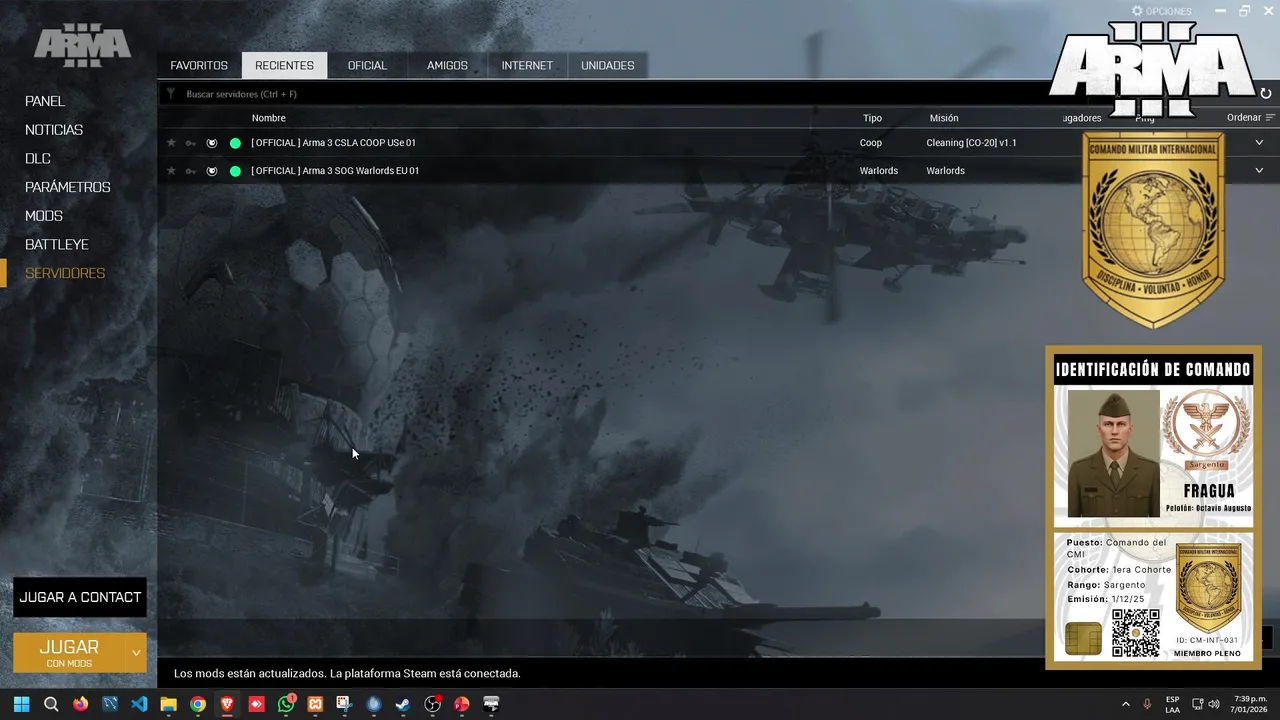This screenshot has height=720, width=1280.
Task: Switch to the Unidades tab
Action: pyautogui.click(x=608, y=65)
